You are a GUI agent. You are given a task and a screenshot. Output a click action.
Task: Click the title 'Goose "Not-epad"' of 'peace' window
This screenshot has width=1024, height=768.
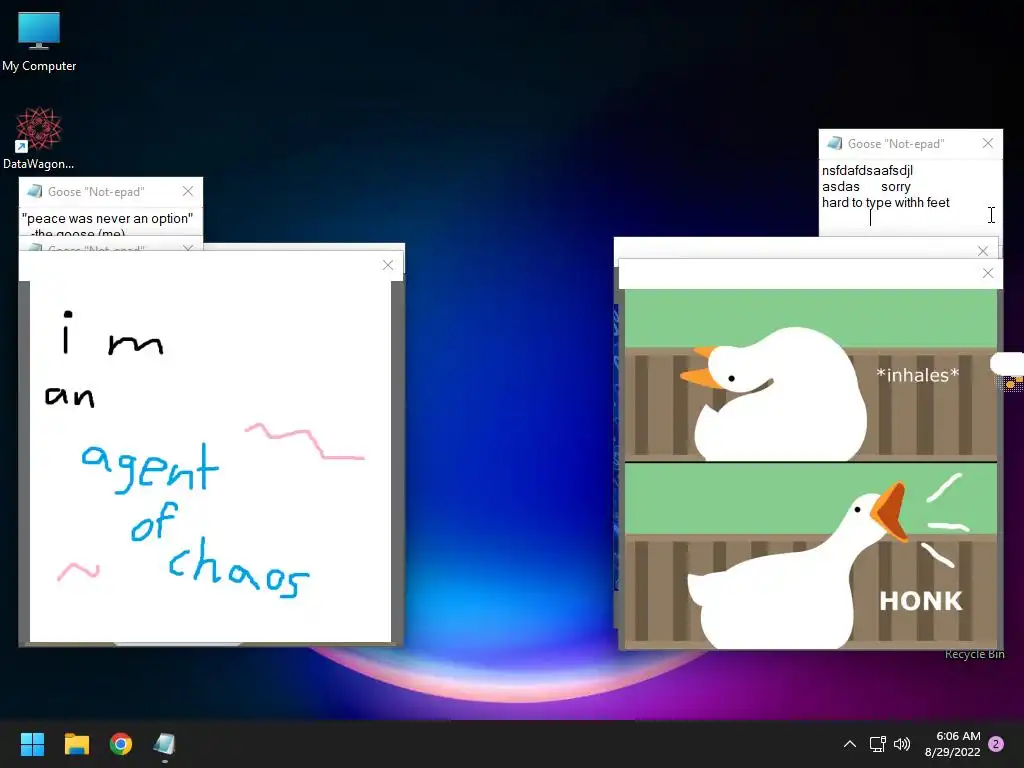coord(96,192)
